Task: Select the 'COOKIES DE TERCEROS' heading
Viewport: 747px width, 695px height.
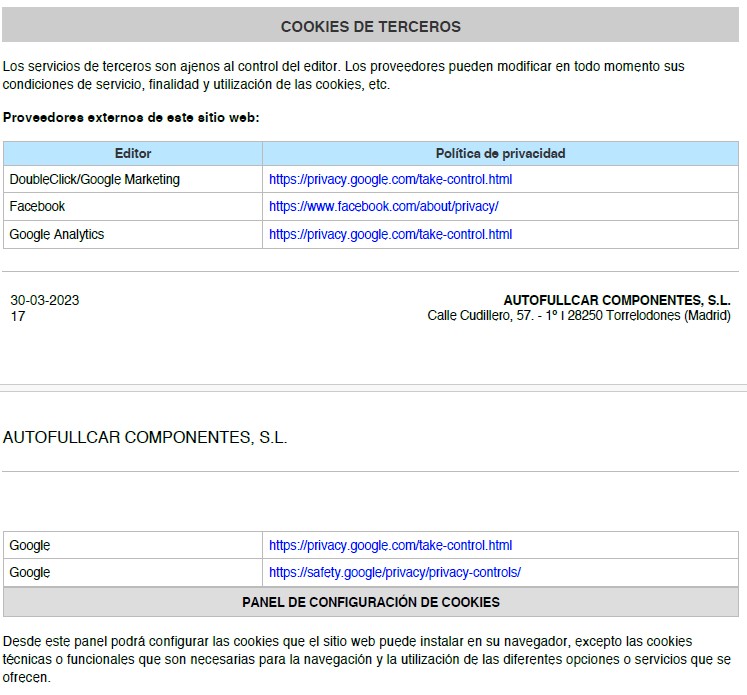Action: 371,27
